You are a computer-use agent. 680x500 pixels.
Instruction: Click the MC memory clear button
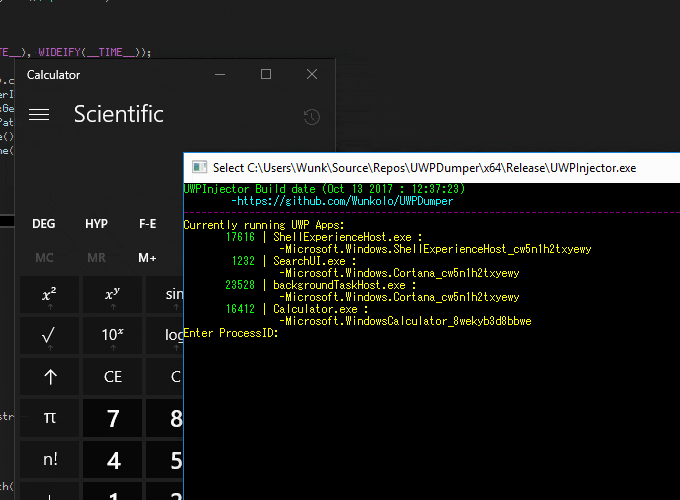(44, 258)
